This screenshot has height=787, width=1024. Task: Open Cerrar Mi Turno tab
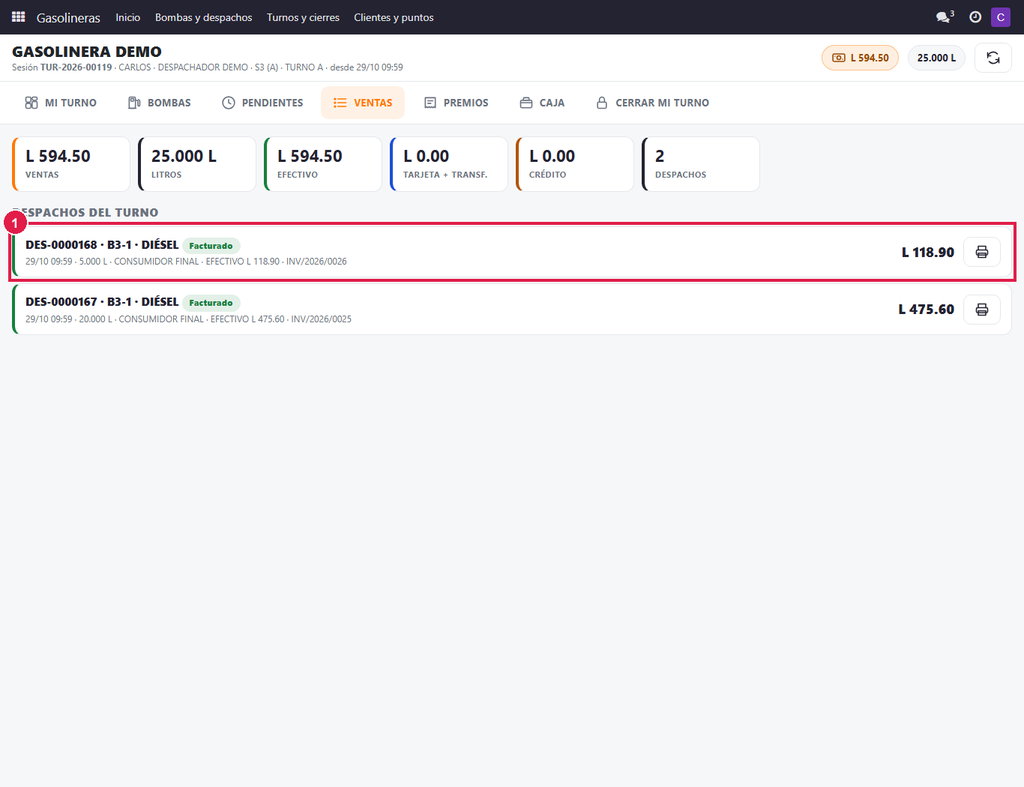click(652, 103)
